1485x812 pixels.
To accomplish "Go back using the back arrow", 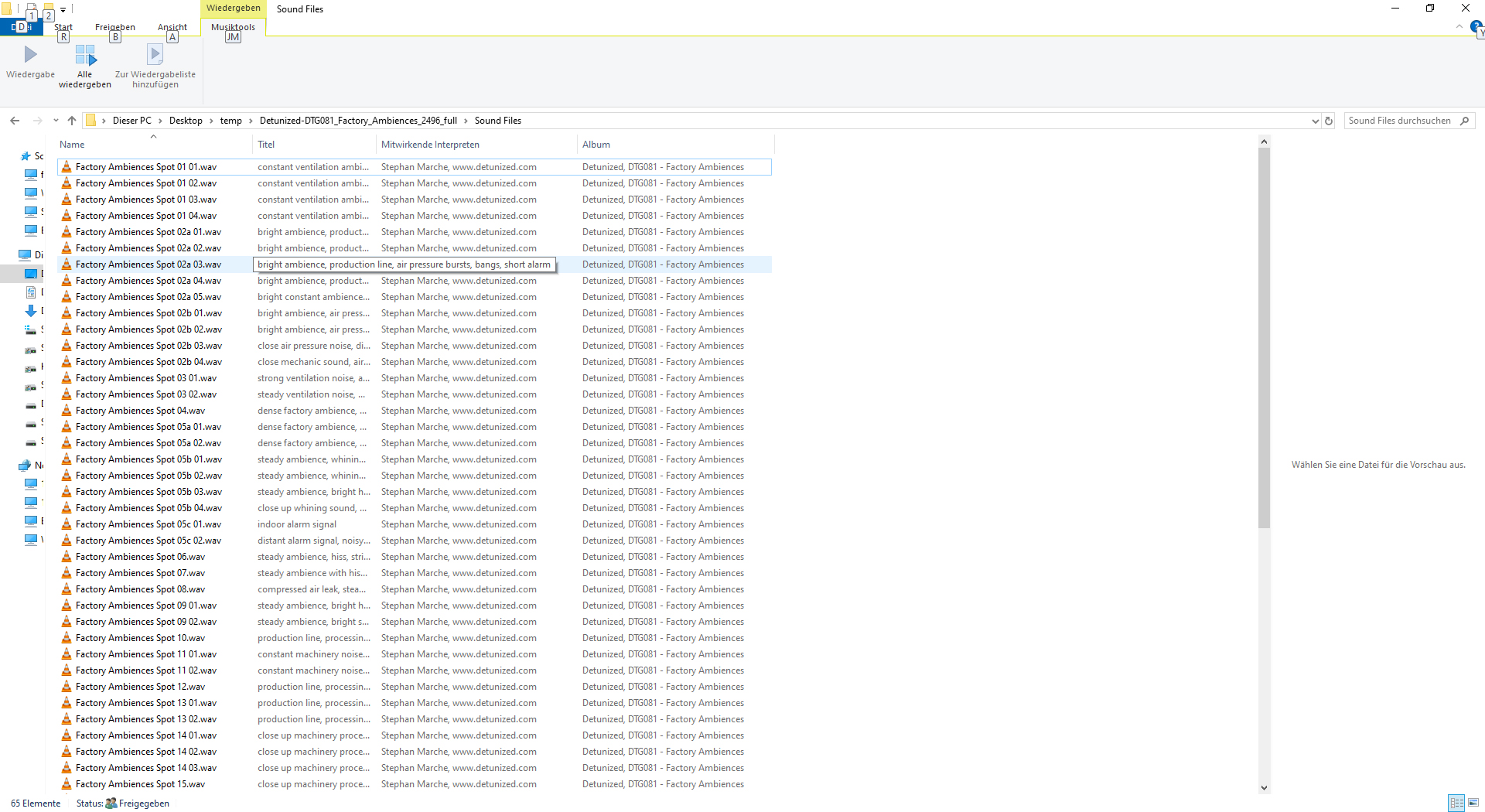I will pos(15,121).
